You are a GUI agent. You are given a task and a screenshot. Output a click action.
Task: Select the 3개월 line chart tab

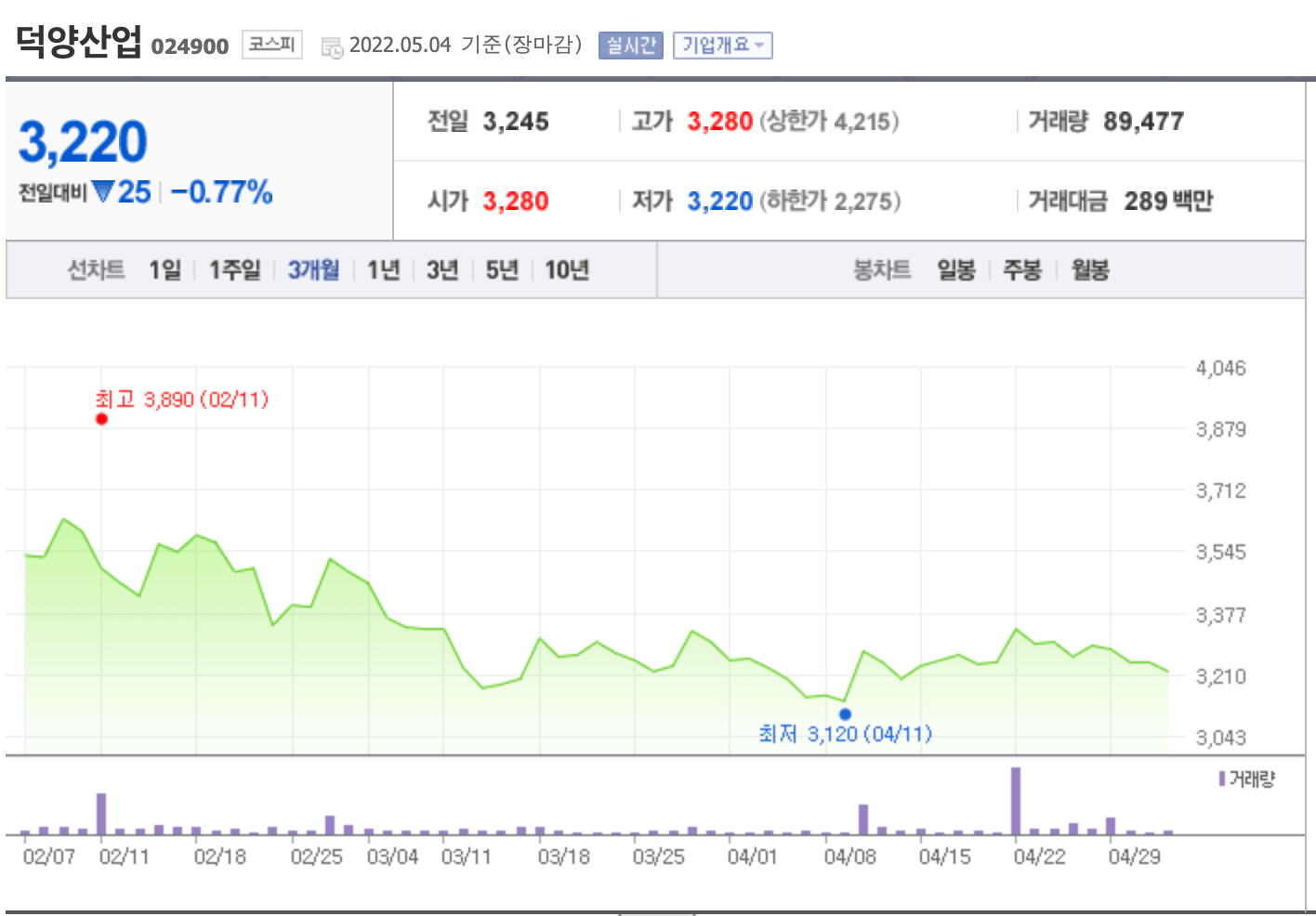tap(313, 270)
